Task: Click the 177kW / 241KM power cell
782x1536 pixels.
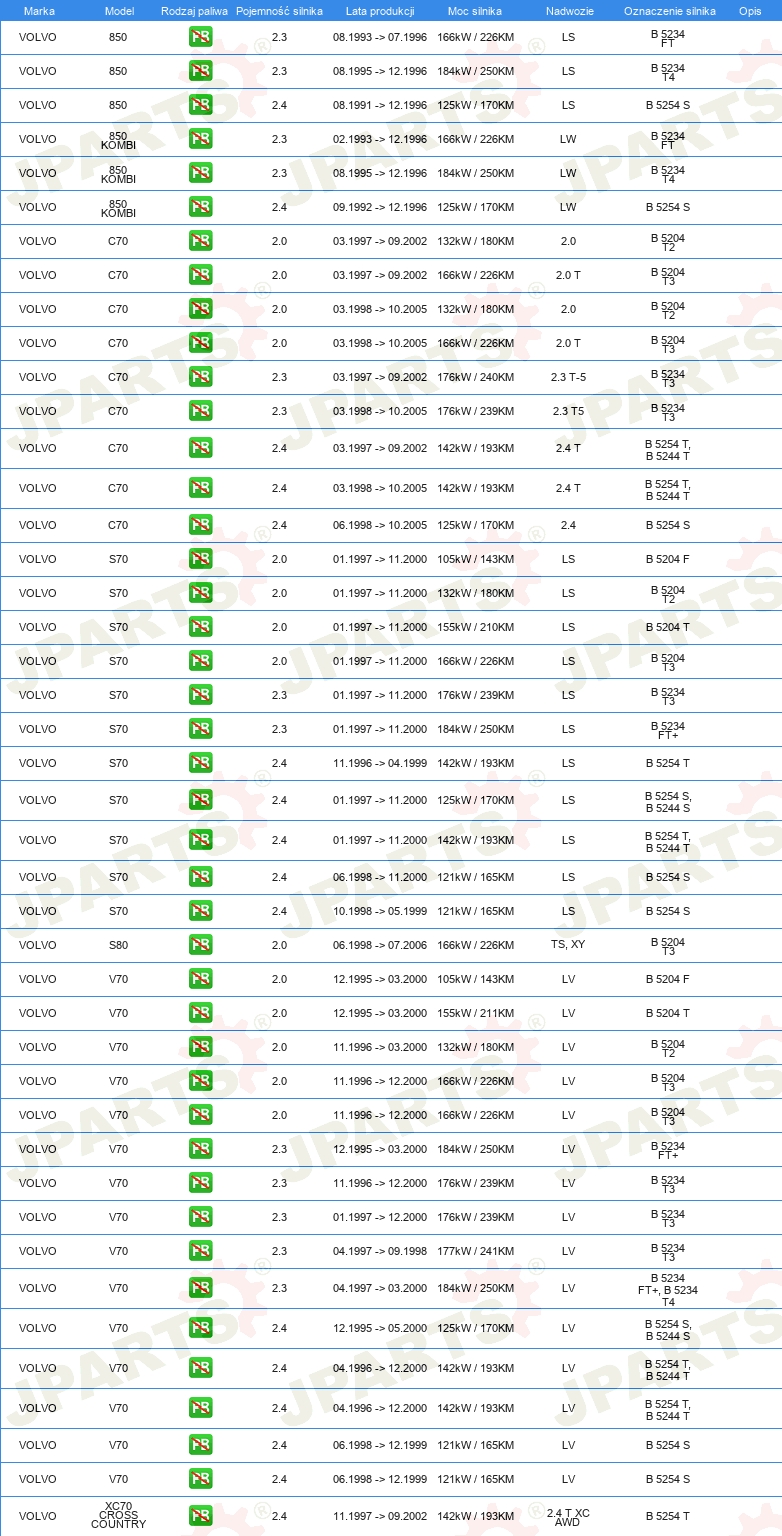Action: coord(475,1252)
